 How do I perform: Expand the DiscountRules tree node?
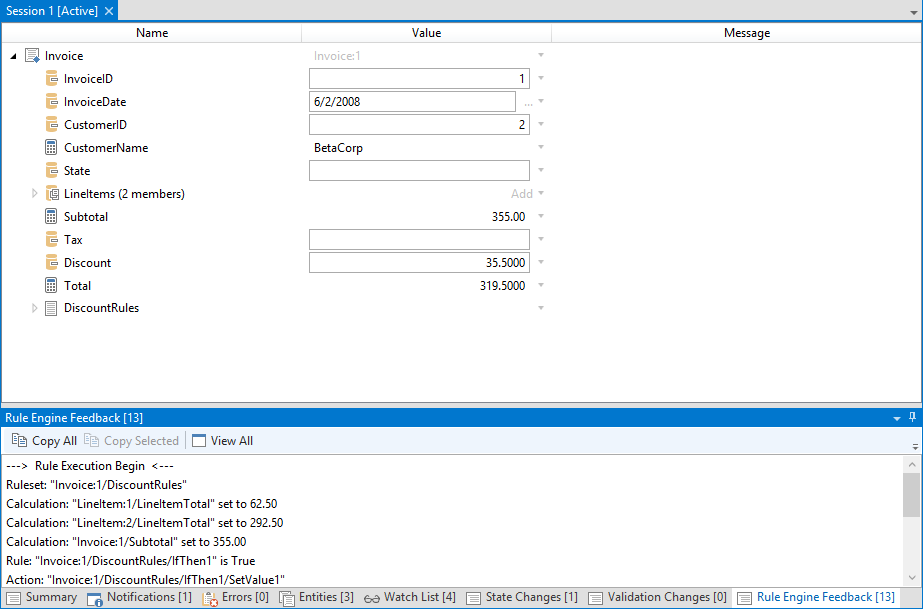click(34, 308)
